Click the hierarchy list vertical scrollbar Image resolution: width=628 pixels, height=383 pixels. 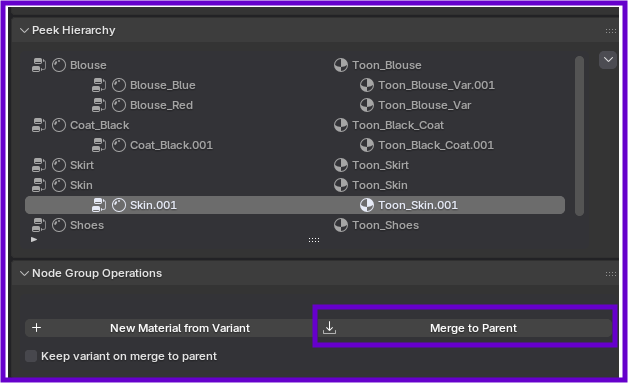pos(579,136)
